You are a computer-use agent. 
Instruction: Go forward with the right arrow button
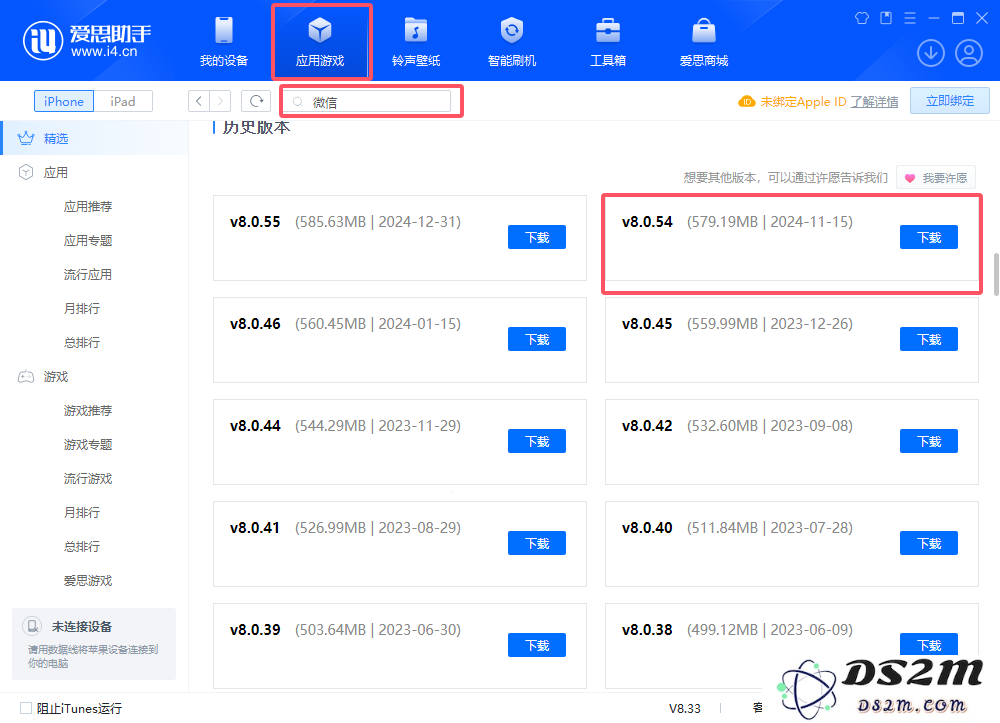(220, 101)
